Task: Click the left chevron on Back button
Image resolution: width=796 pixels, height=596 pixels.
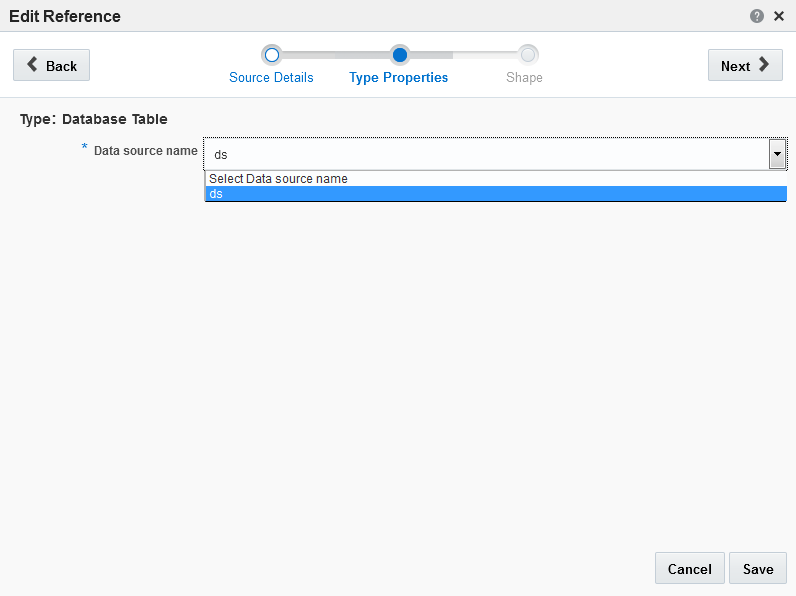Action: coord(32,64)
